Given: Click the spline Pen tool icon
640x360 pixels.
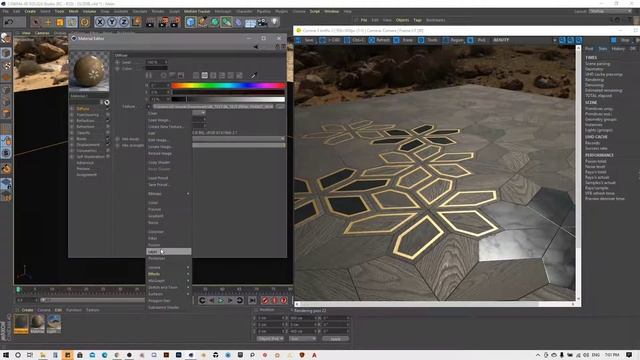Looking at the screenshot, I should click(202, 22).
